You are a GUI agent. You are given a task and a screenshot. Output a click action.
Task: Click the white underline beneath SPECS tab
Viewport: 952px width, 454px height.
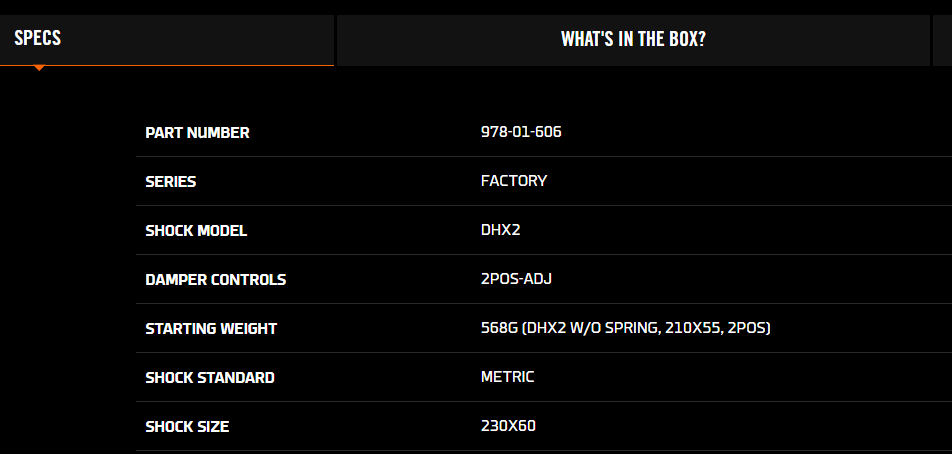pyautogui.click(x=200, y=65)
